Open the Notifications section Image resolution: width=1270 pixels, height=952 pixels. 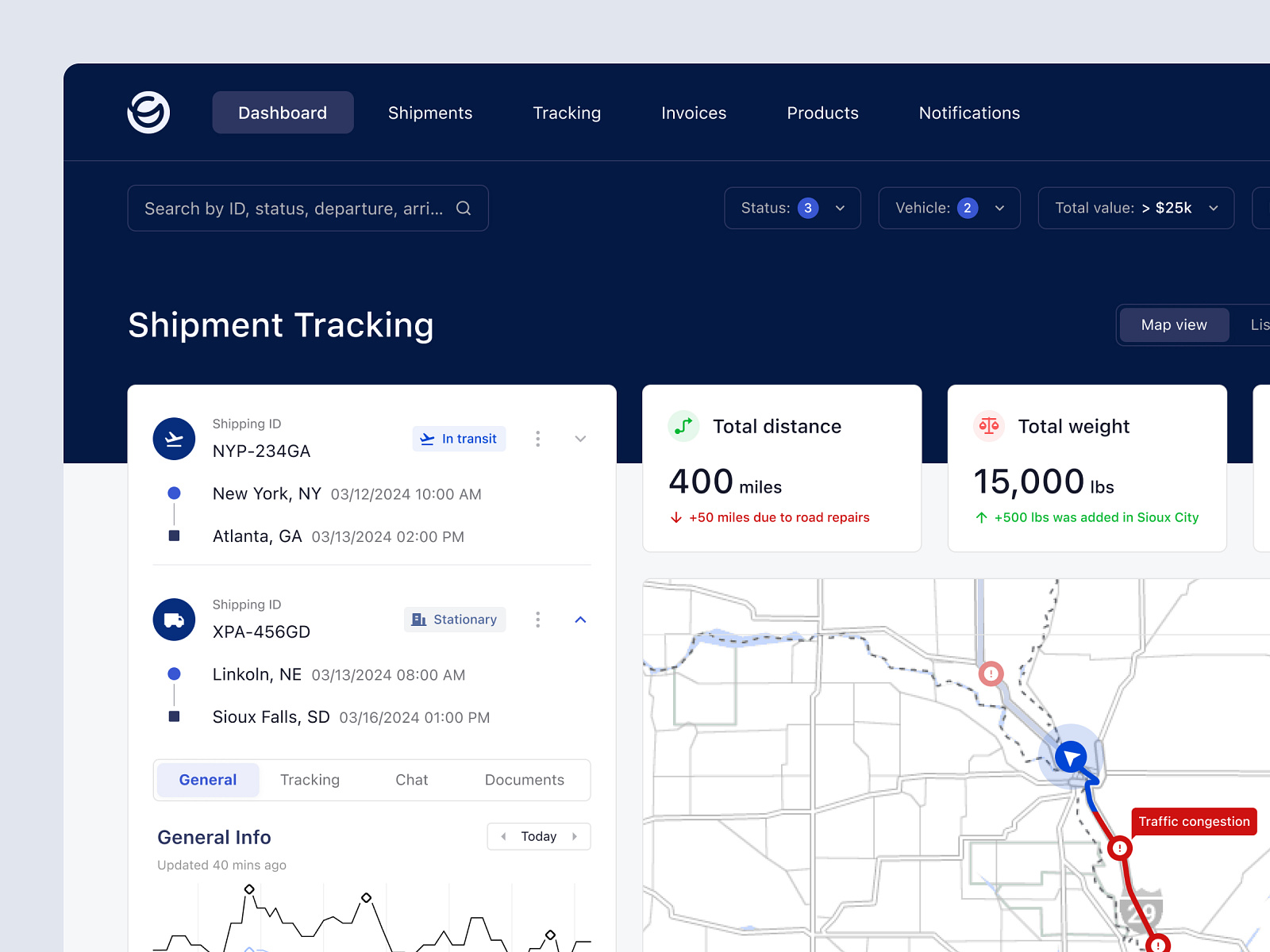click(x=969, y=113)
